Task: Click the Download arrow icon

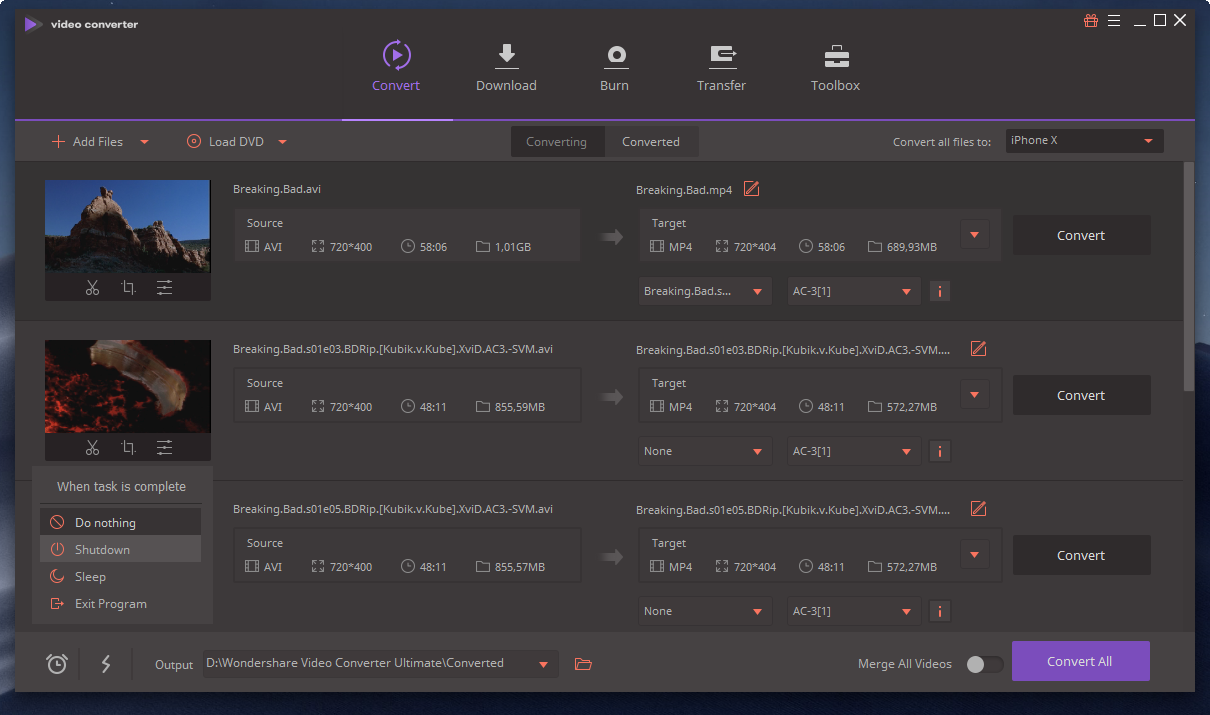Action: 506,54
